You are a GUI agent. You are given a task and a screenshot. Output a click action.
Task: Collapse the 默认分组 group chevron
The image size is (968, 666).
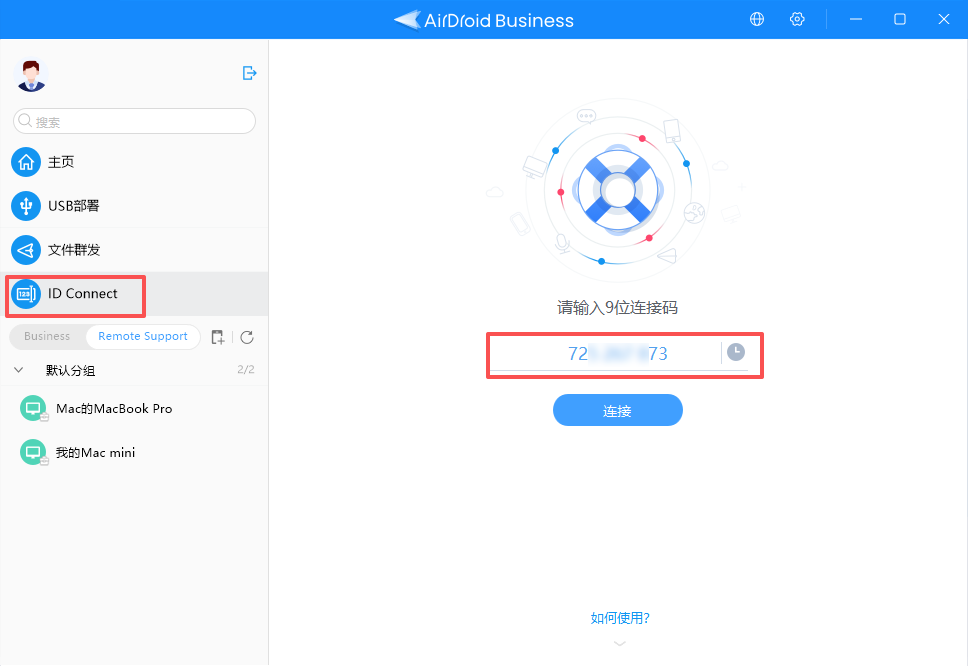coord(19,370)
